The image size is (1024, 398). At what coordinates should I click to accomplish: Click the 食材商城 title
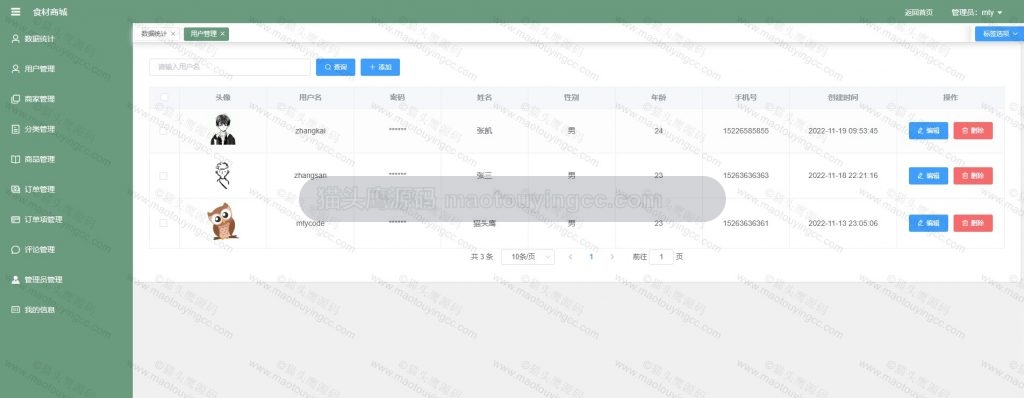point(50,12)
